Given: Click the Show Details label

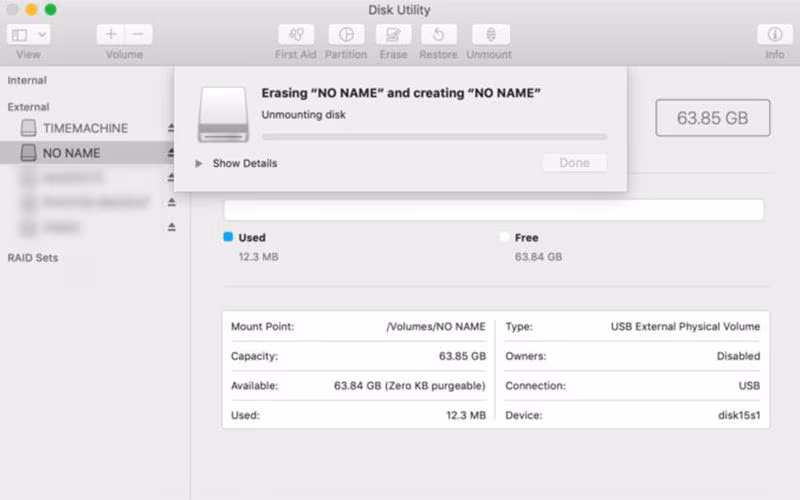Looking at the screenshot, I should [245, 163].
